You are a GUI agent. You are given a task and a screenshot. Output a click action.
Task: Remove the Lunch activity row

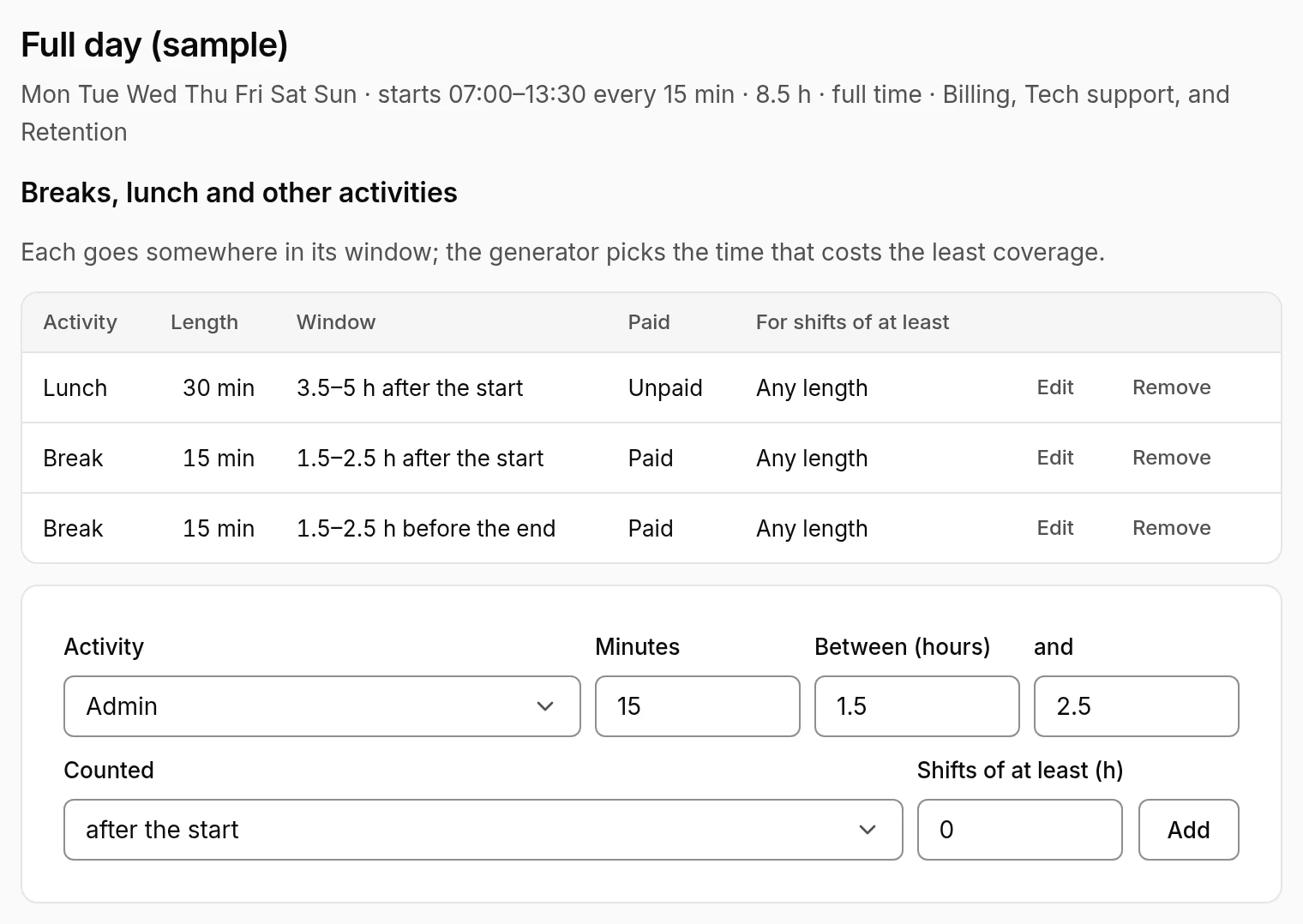click(1171, 387)
